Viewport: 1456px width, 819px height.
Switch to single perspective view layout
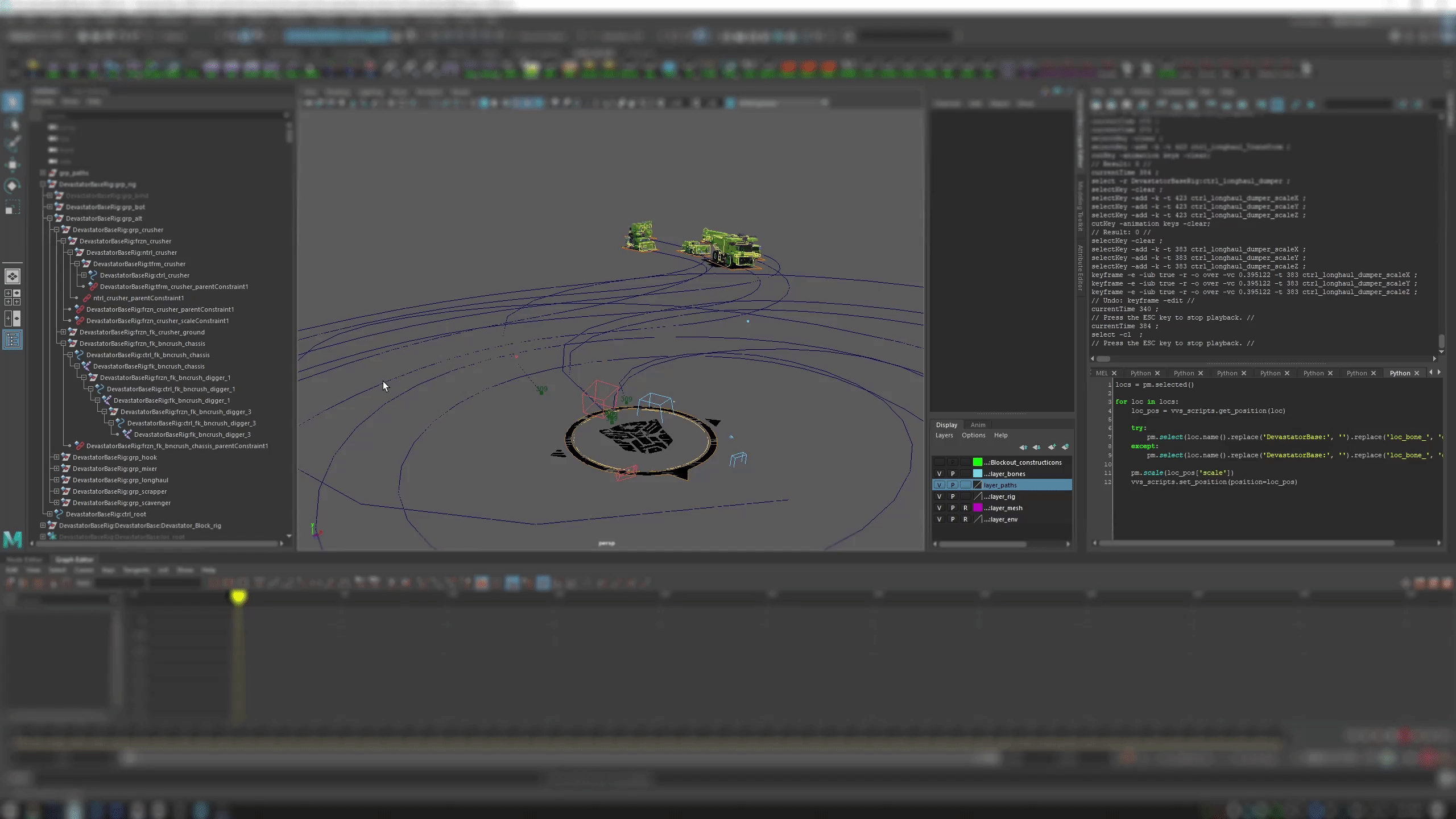pyautogui.click(x=12, y=276)
